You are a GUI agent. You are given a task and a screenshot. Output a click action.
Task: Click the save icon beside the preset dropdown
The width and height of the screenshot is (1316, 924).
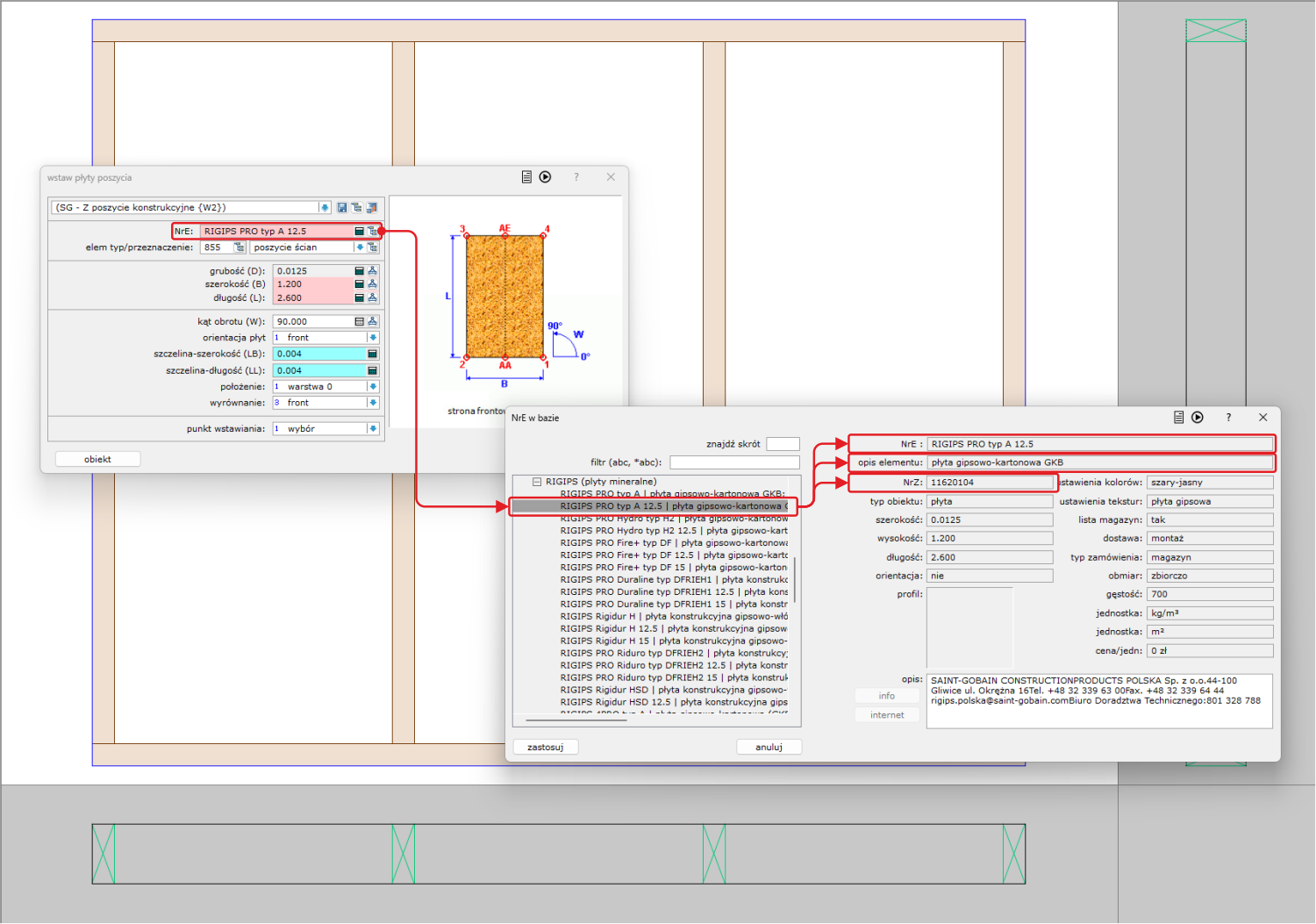tap(342, 208)
